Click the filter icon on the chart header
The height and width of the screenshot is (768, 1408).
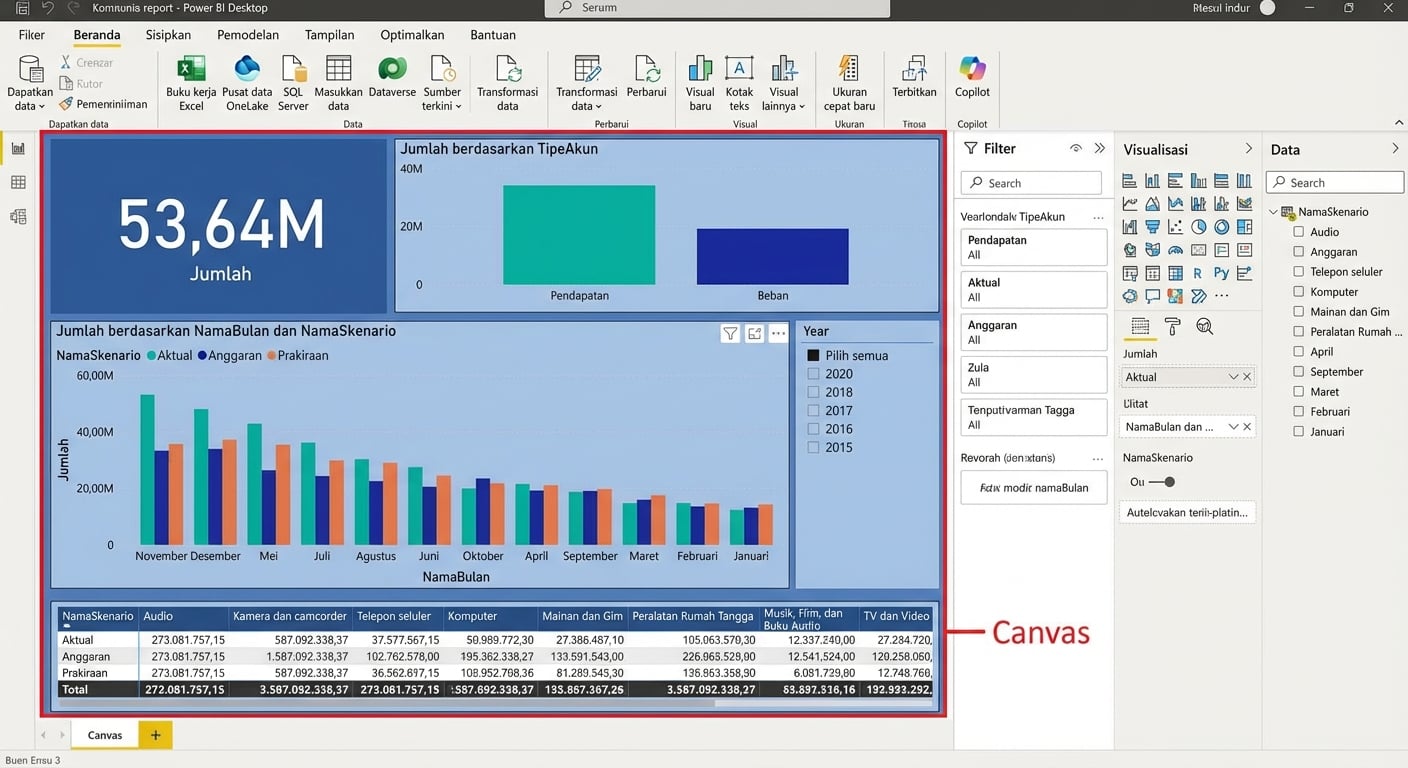[730, 334]
